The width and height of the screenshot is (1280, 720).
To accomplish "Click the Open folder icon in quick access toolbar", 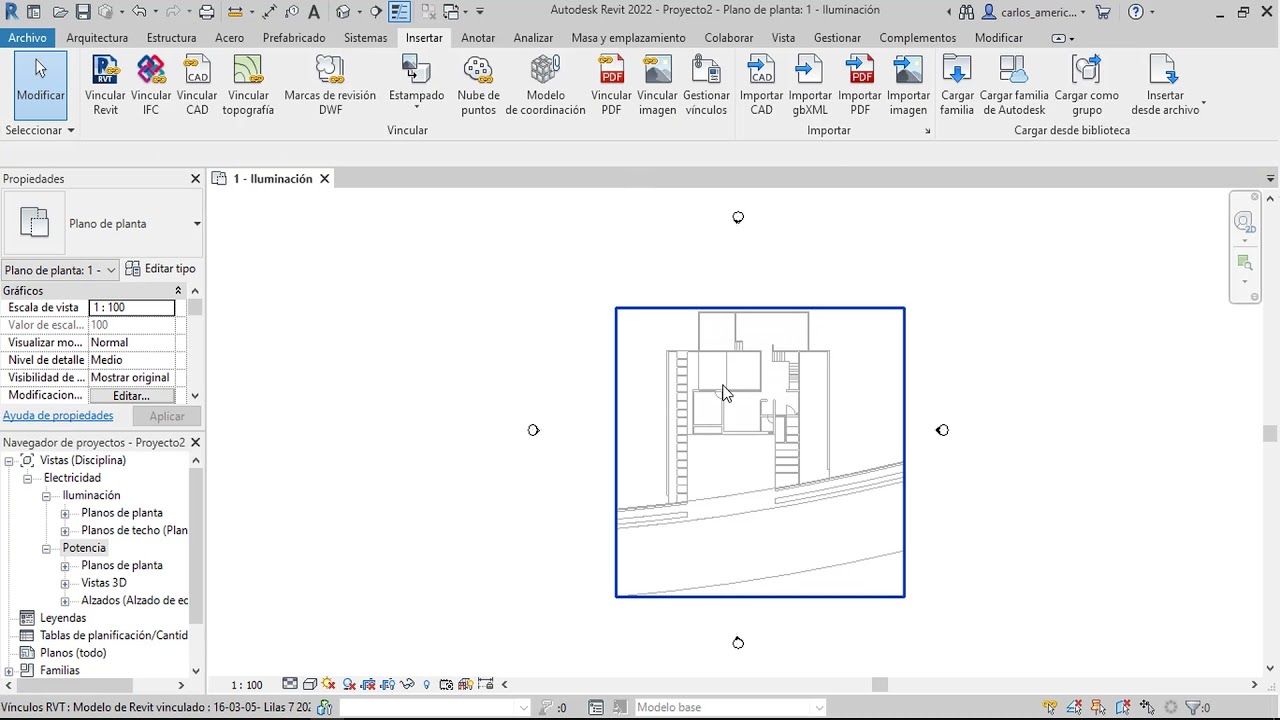I will click(x=61, y=12).
